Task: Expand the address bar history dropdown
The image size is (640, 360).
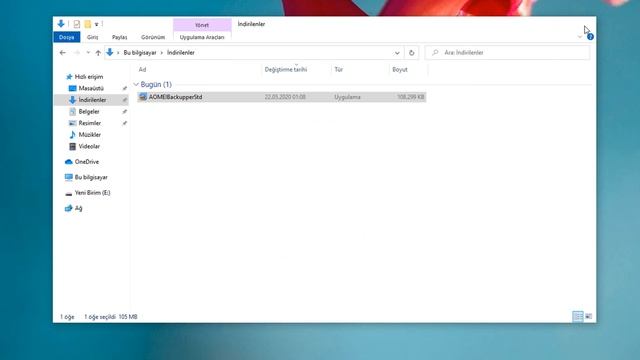Action: coord(397,53)
